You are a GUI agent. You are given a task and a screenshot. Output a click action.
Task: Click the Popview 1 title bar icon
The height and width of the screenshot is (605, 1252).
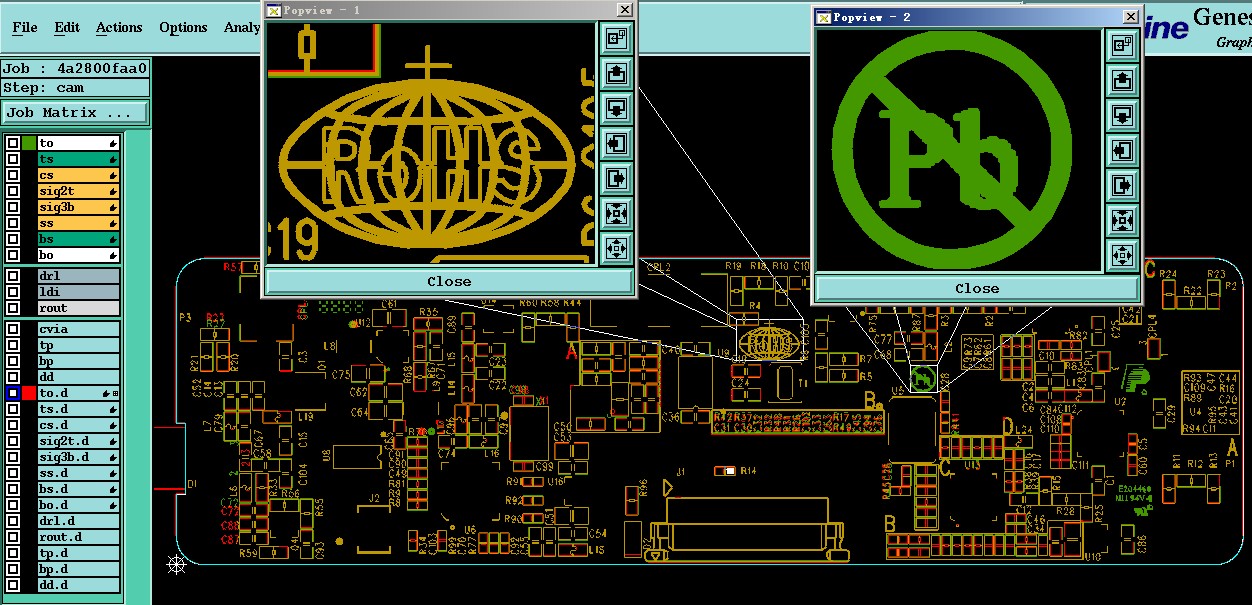tap(274, 10)
